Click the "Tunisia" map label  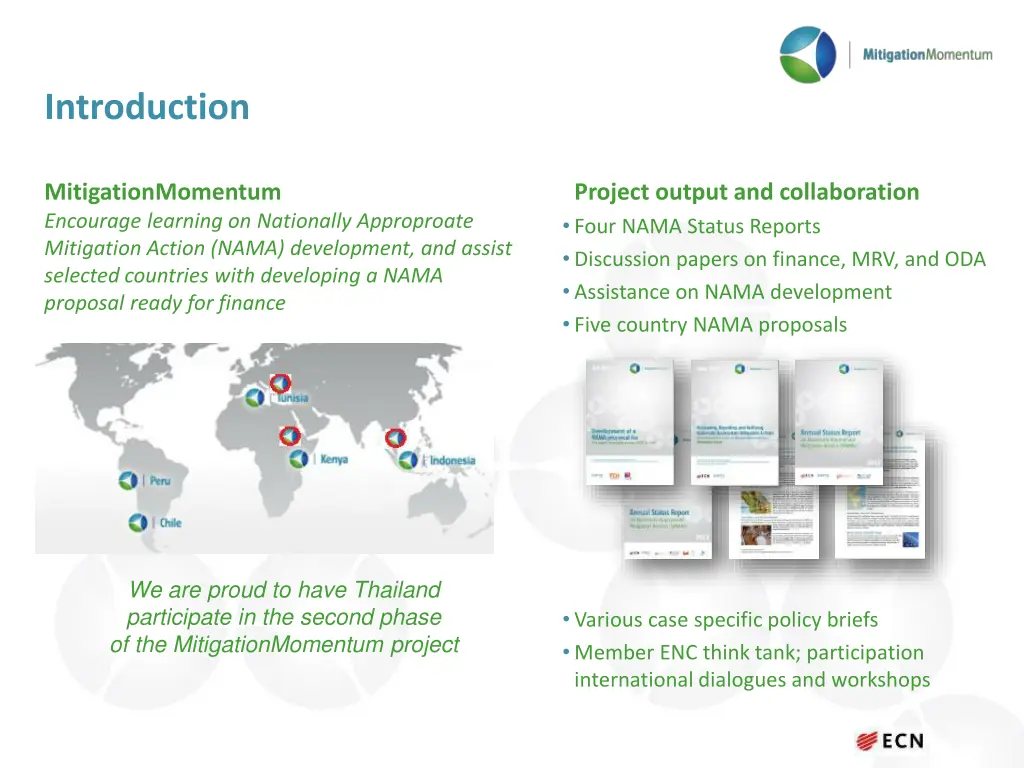(x=292, y=398)
